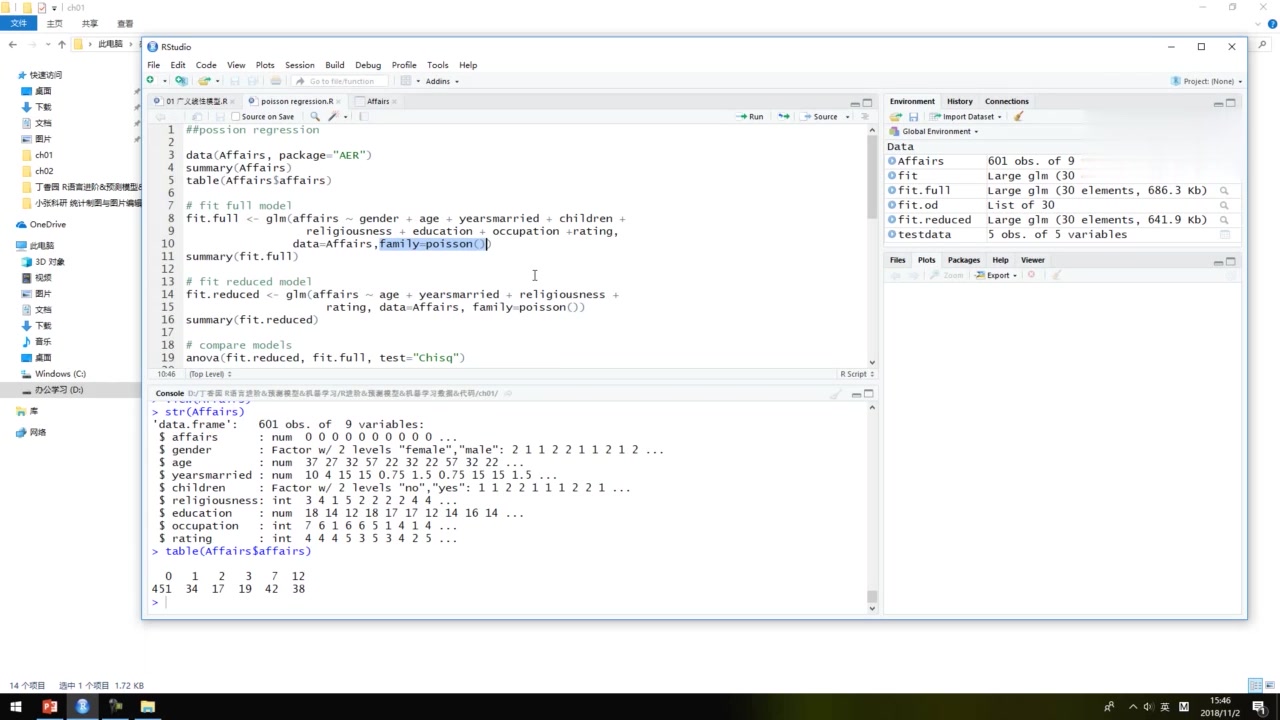Create a new file in RStudio

tap(151, 81)
